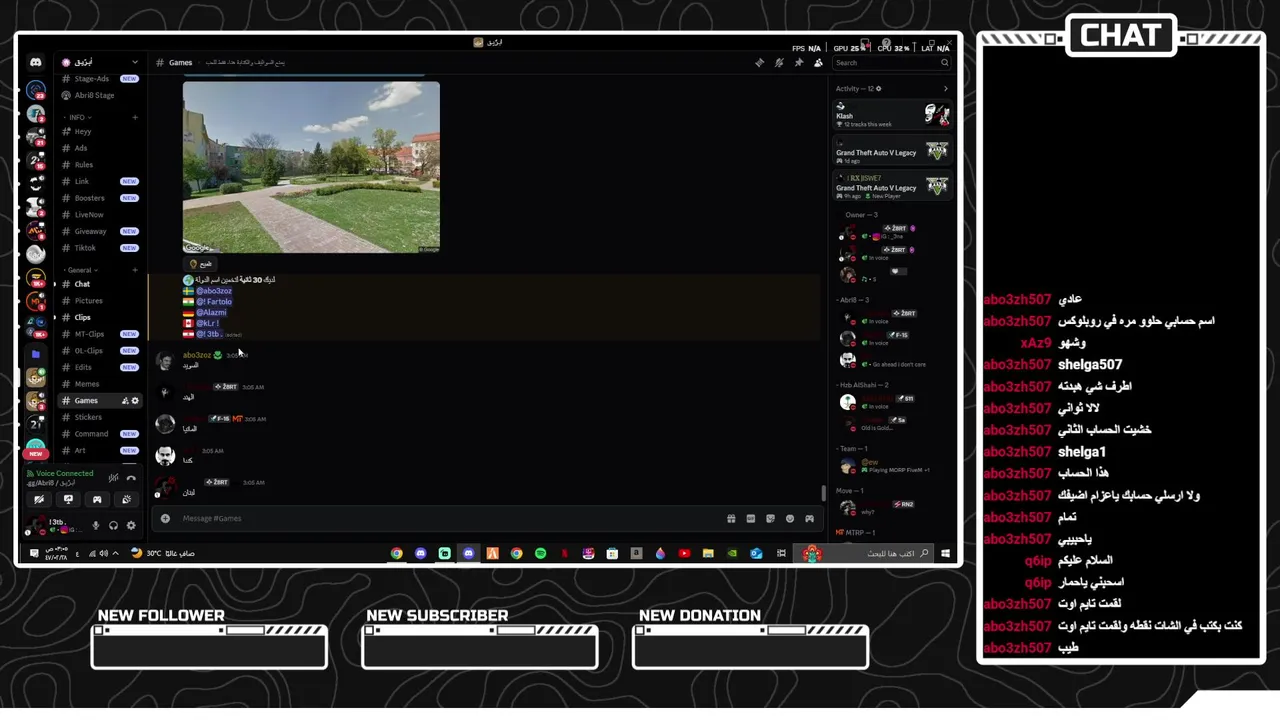The height and width of the screenshot is (720, 1280).
Task: Click the @abo3zoz mention
Action: point(214,291)
